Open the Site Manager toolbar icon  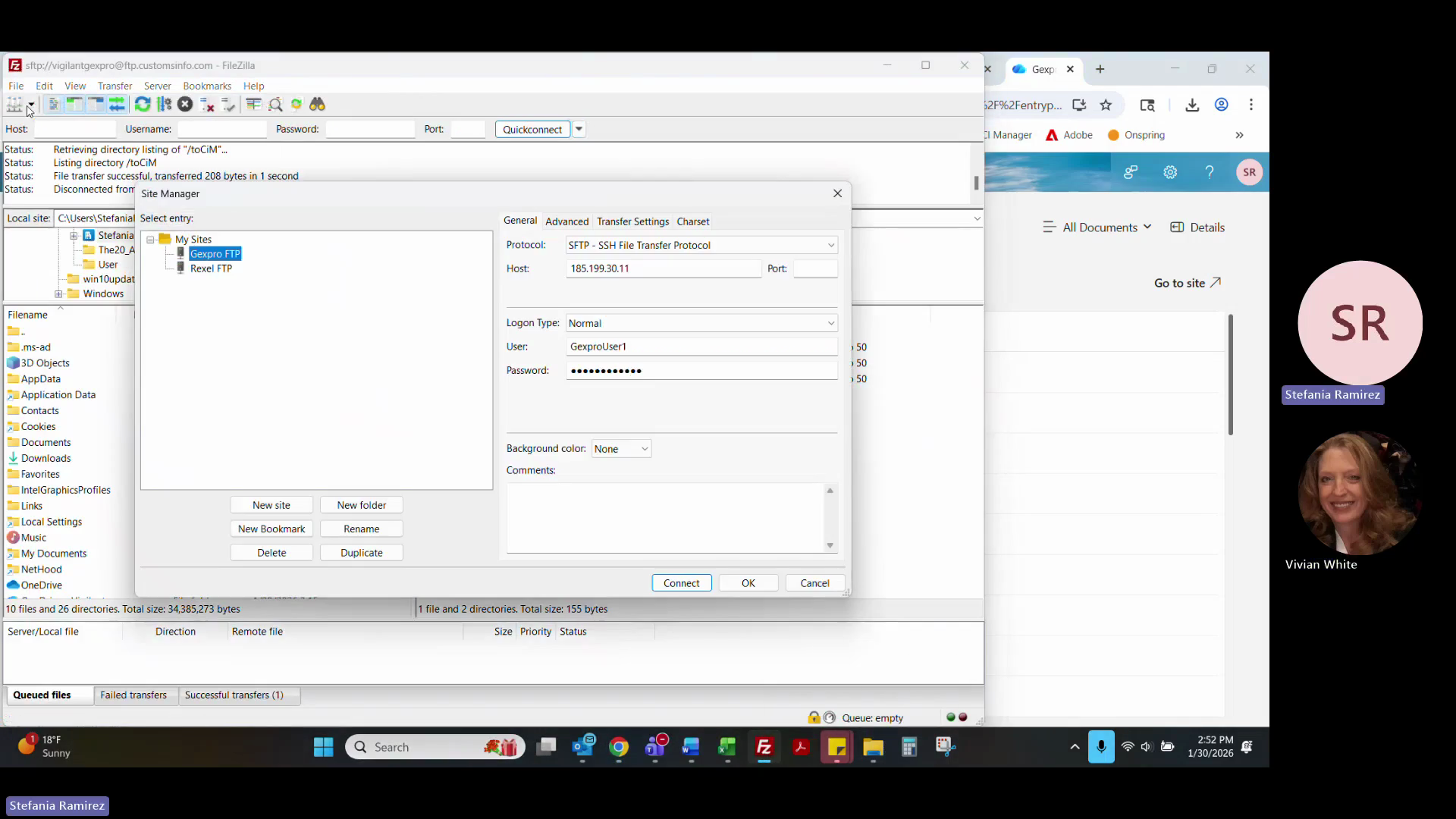(x=14, y=105)
